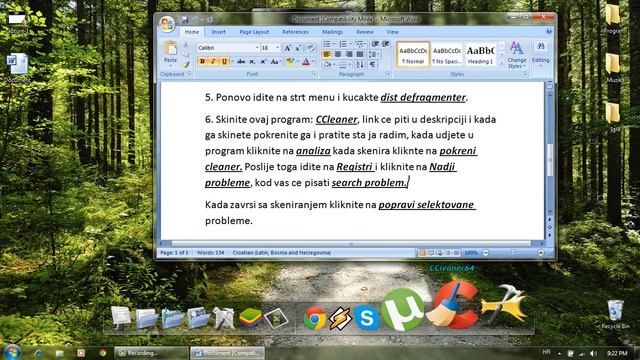Align text right

tap(349, 54)
